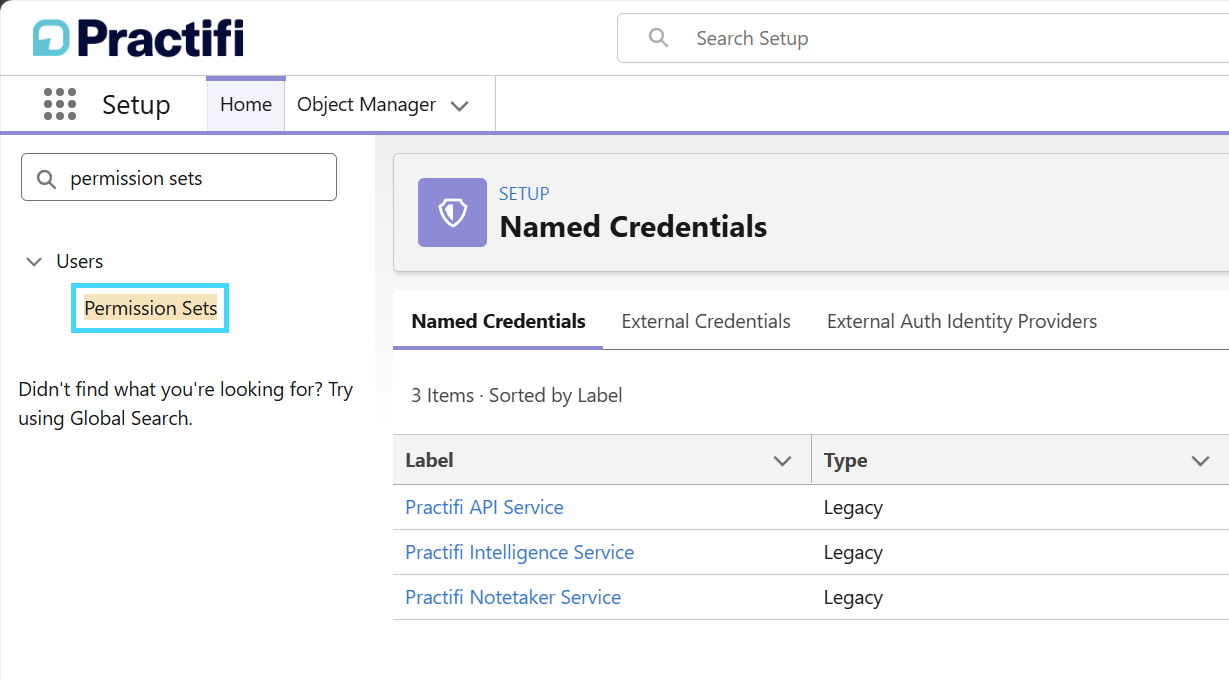This screenshot has height=680, width=1229.
Task: Switch to the Home tab
Action: pos(246,104)
